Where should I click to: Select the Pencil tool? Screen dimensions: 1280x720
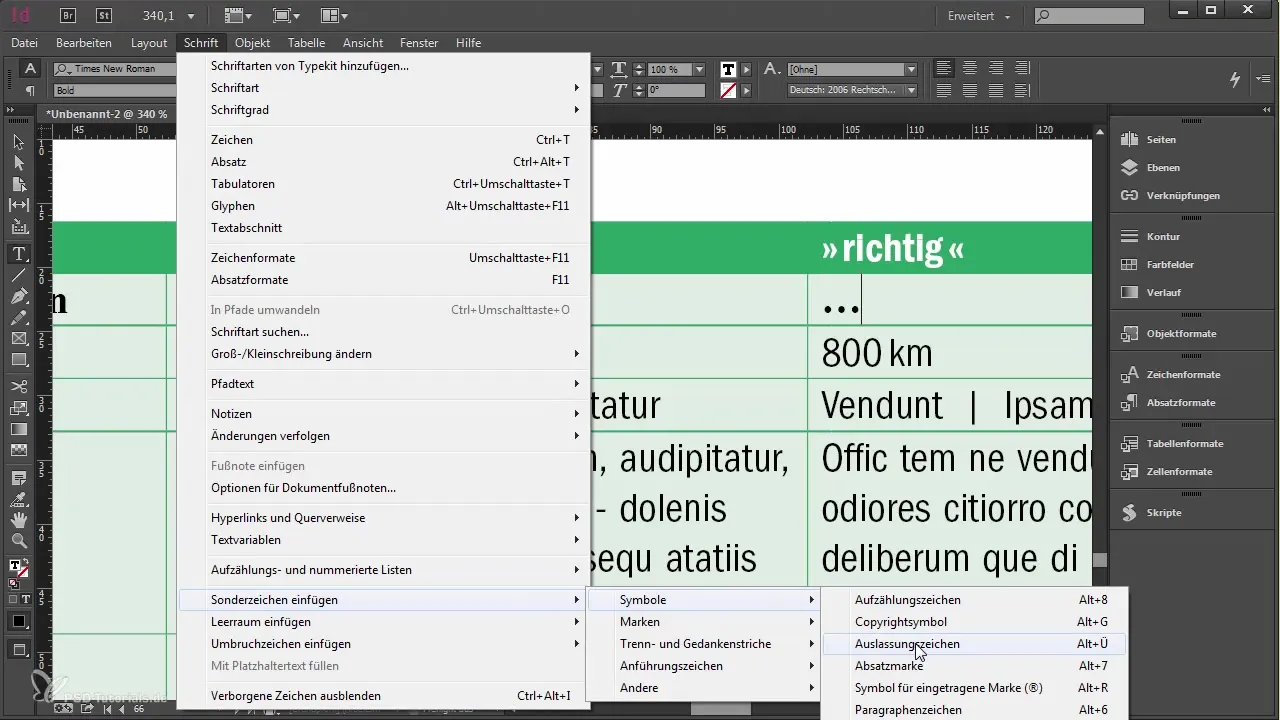click(x=19, y=318)
